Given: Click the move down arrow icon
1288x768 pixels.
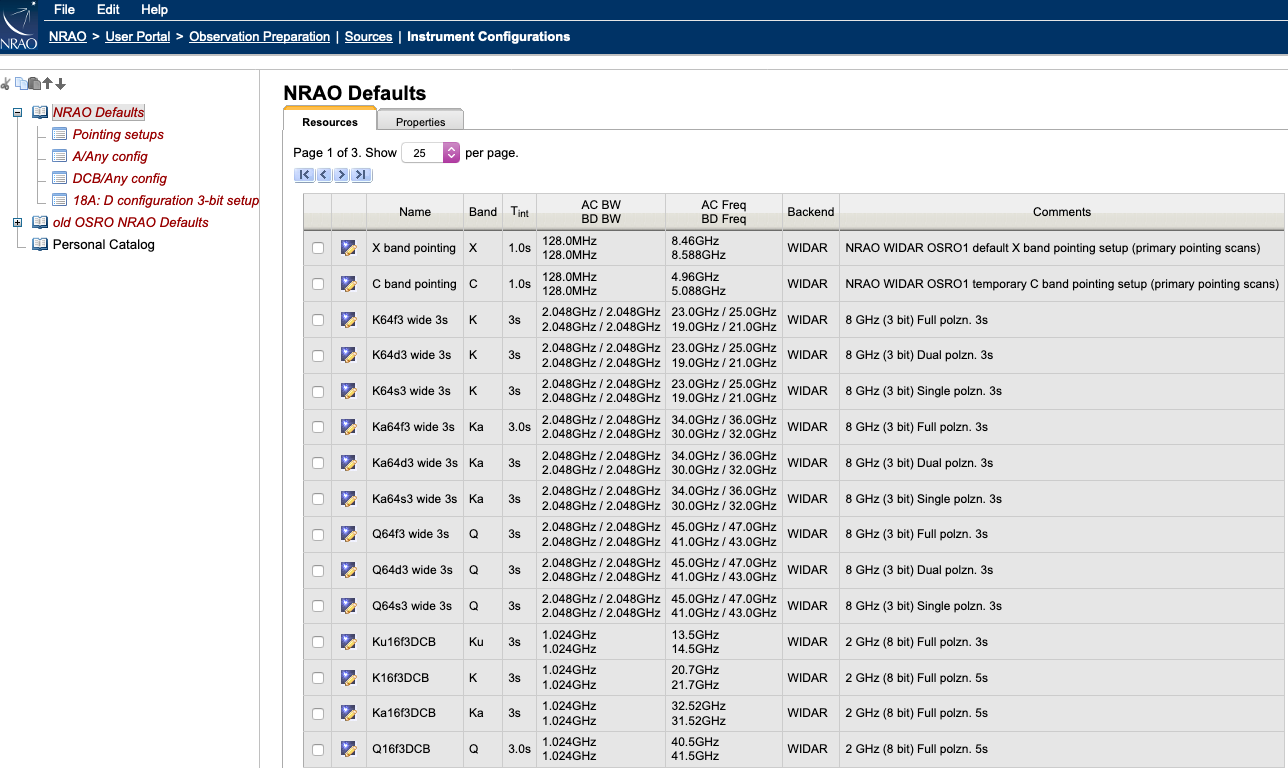Looking at the screenshot, I should point(60,84).
